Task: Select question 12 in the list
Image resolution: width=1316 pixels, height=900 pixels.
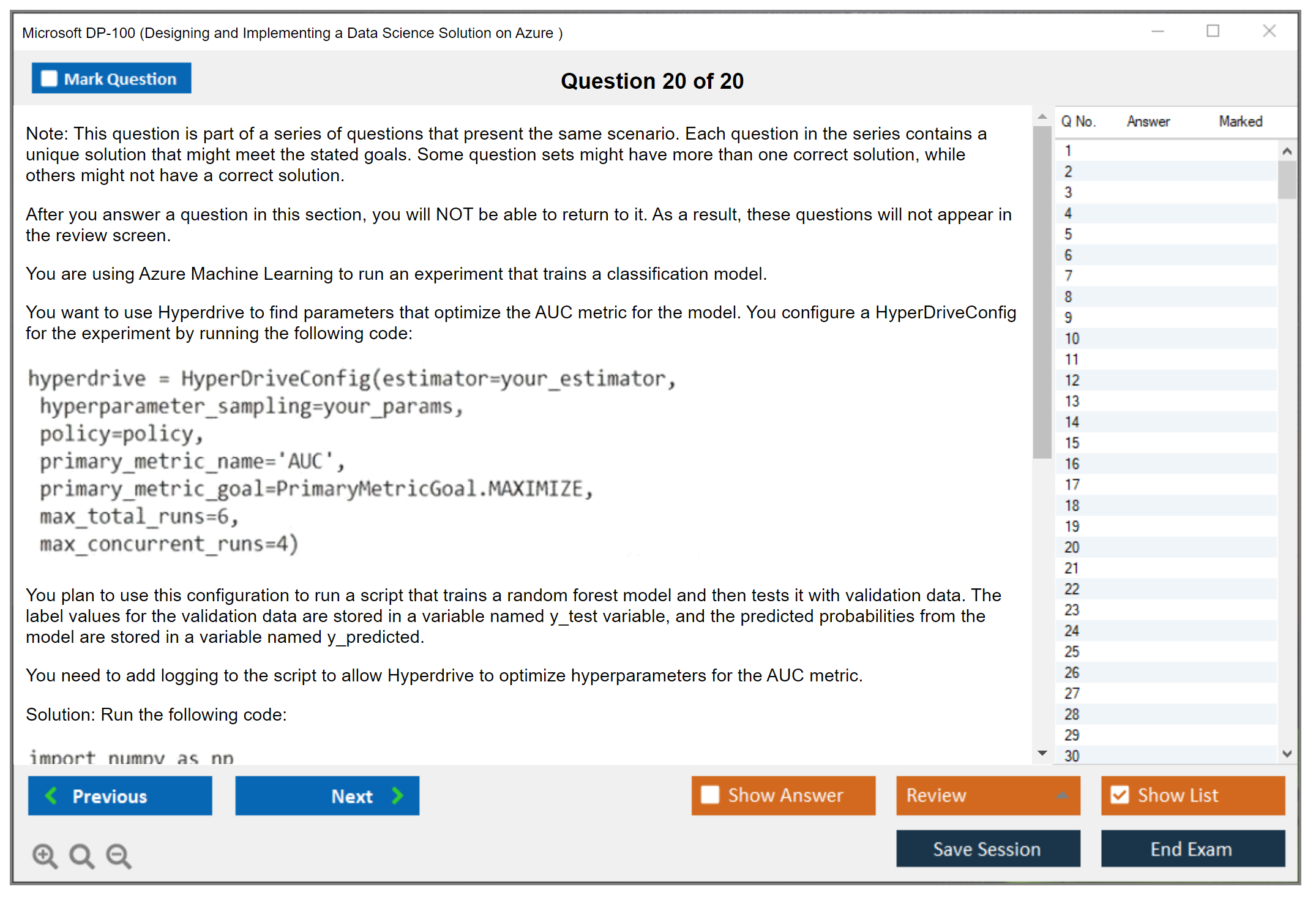Action: coord(1071,380)
